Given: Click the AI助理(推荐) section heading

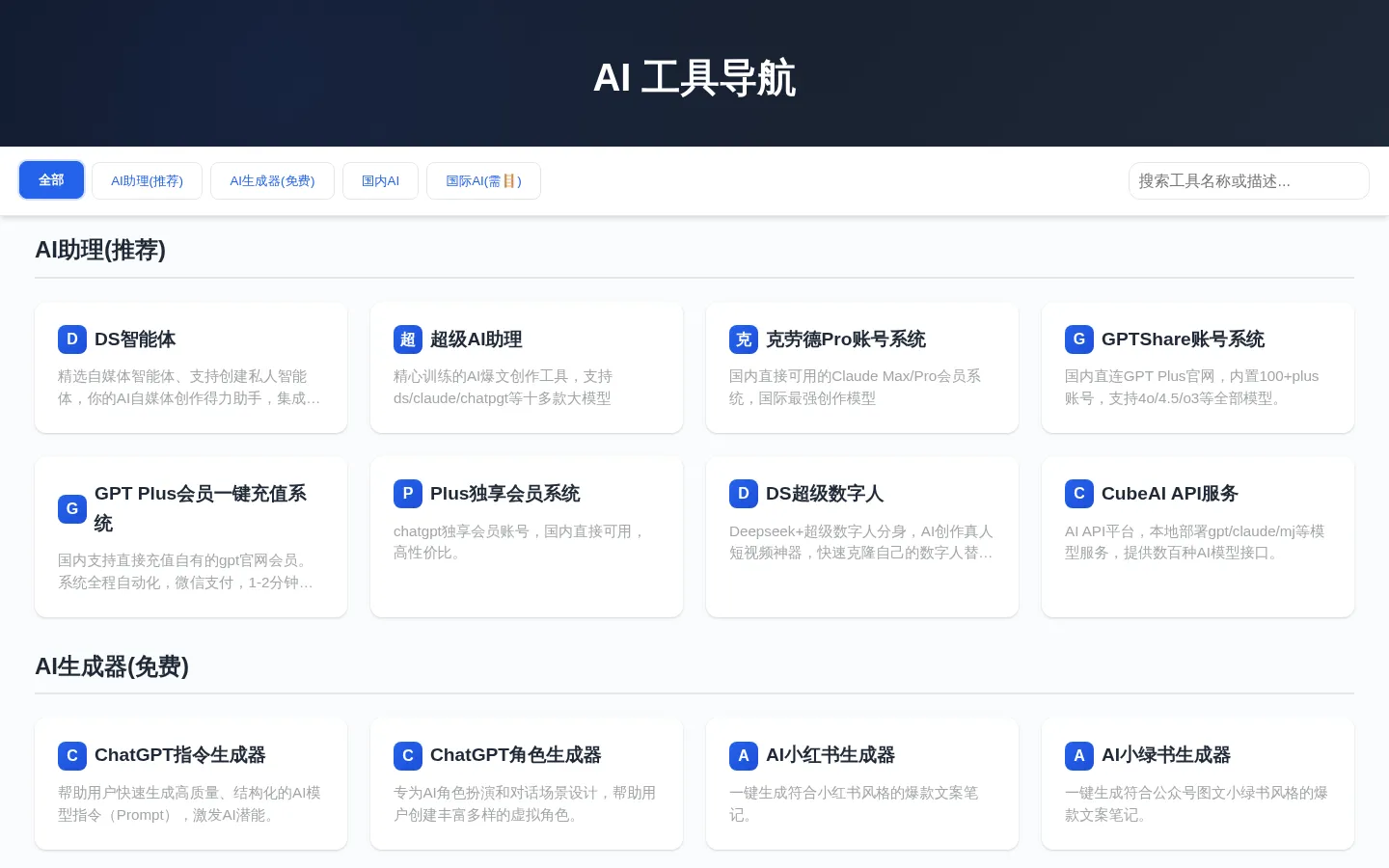Looking at the screenshot, I should [x=100, y=251].
